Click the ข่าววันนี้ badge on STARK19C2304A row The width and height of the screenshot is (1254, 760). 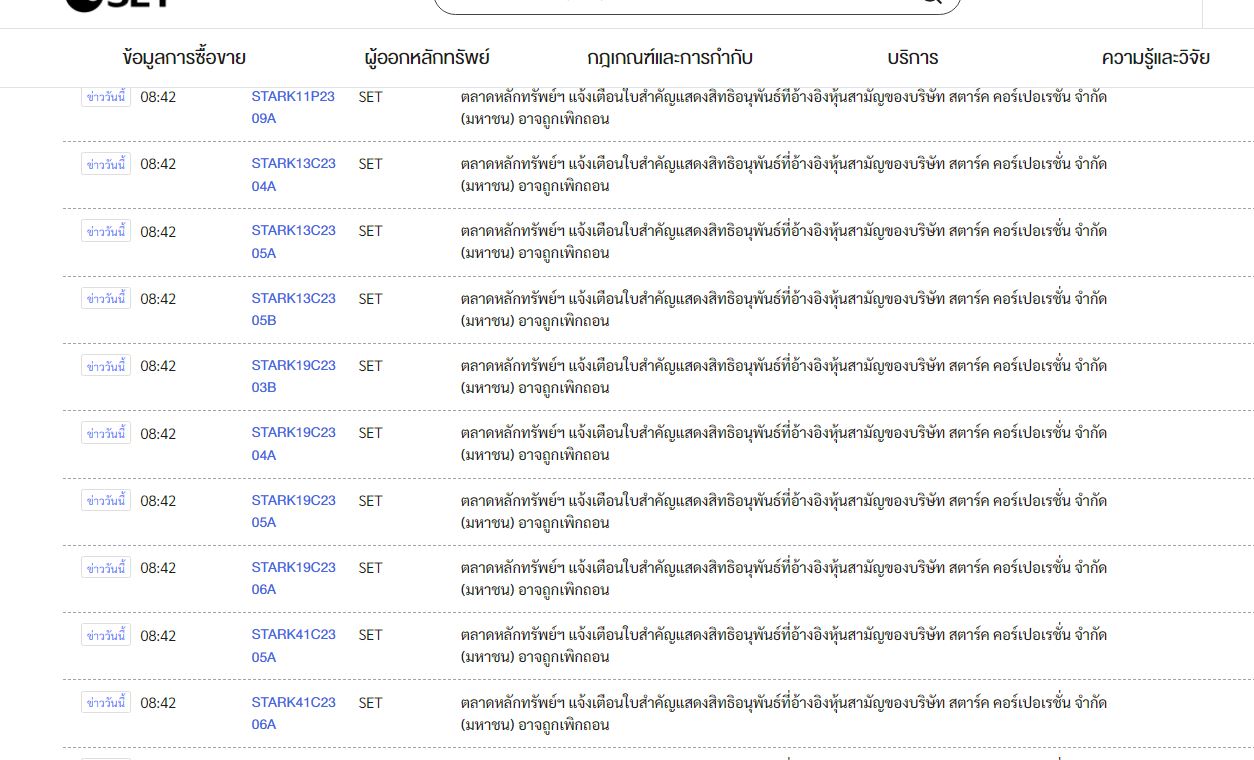(106, 433)
